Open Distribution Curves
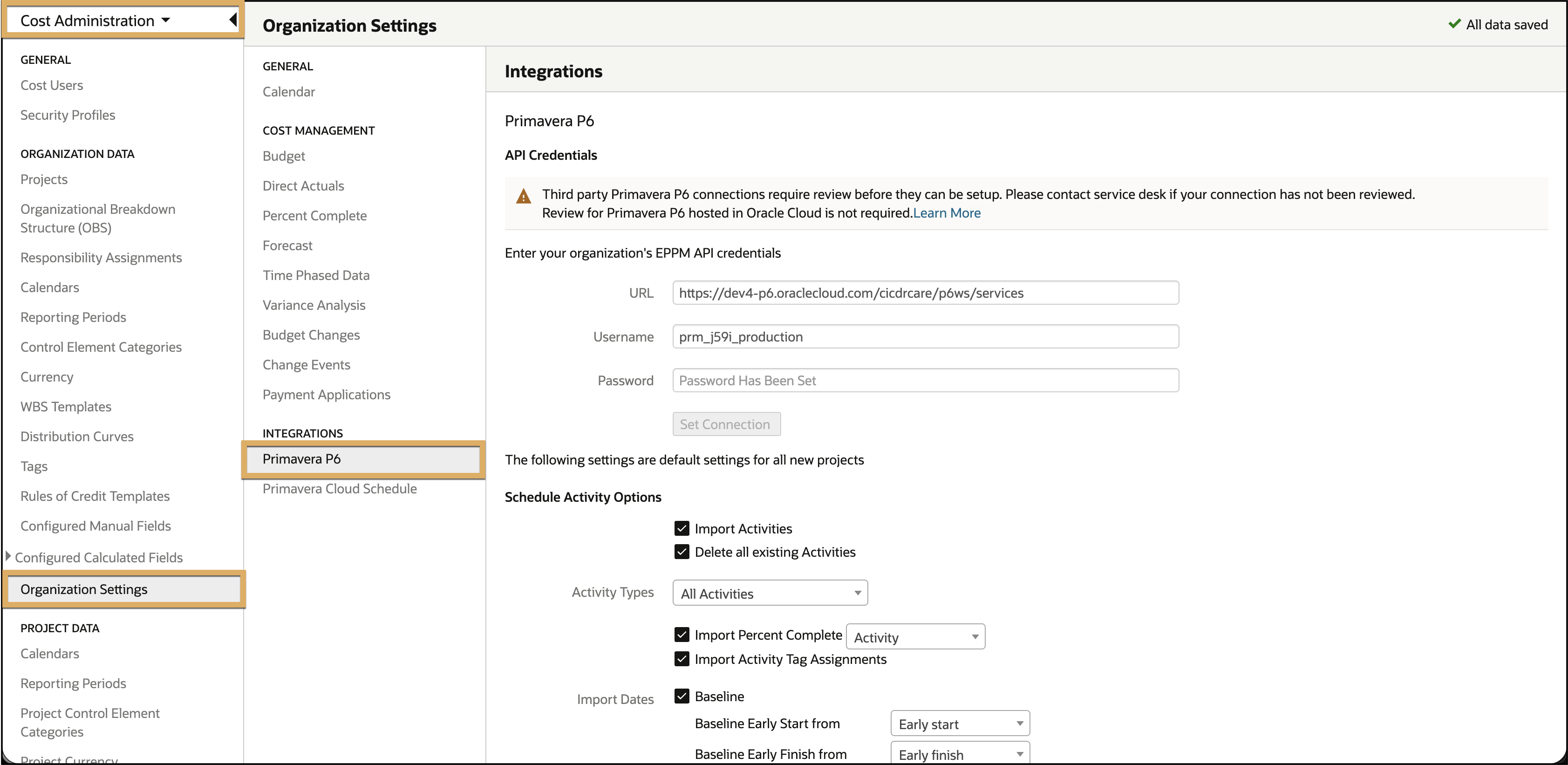The height and width of the screenshot is (765, 1568). point(77,437)
